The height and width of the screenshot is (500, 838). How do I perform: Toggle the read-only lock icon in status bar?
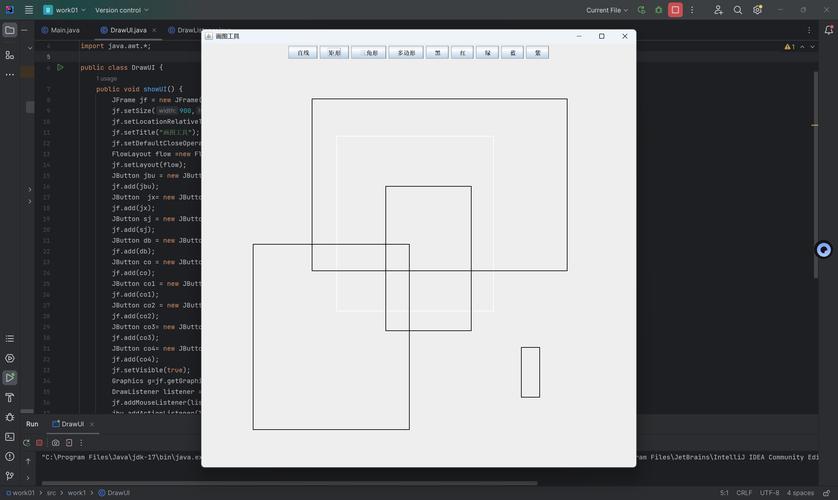(x=827, y=493)
